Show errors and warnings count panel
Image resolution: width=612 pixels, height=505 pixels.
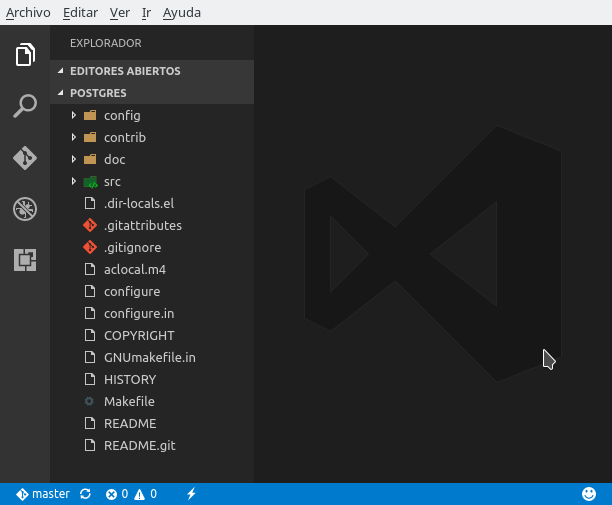click(x=131, y=494)
